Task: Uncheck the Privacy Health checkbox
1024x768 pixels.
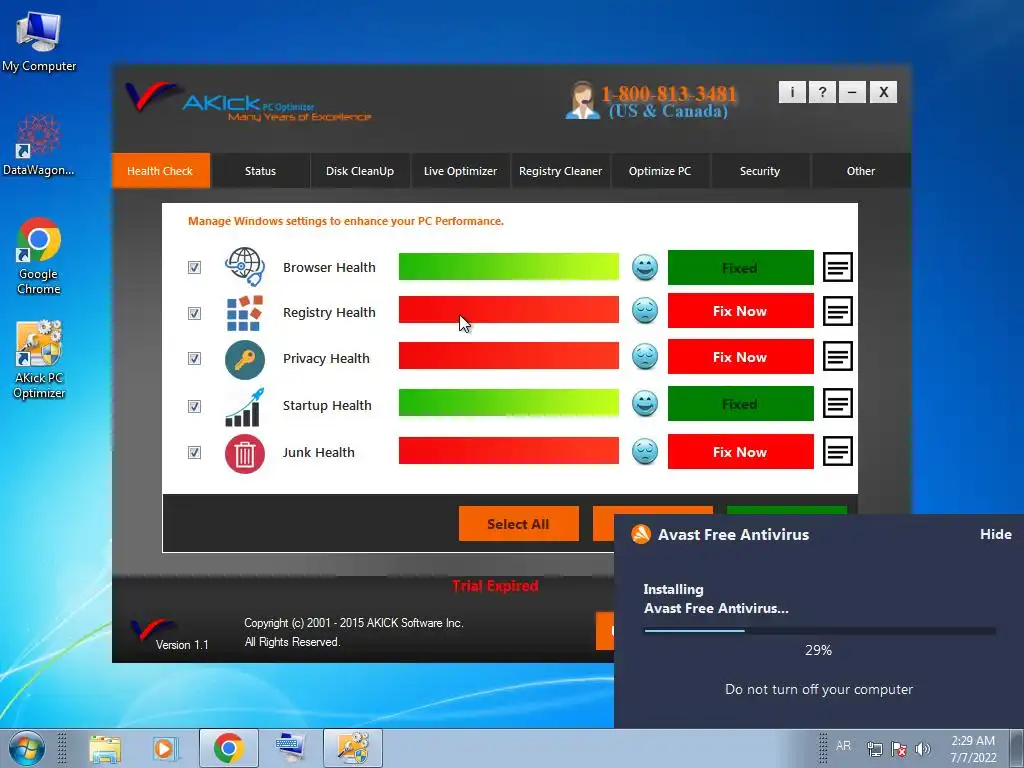Action: click(195, 359)
